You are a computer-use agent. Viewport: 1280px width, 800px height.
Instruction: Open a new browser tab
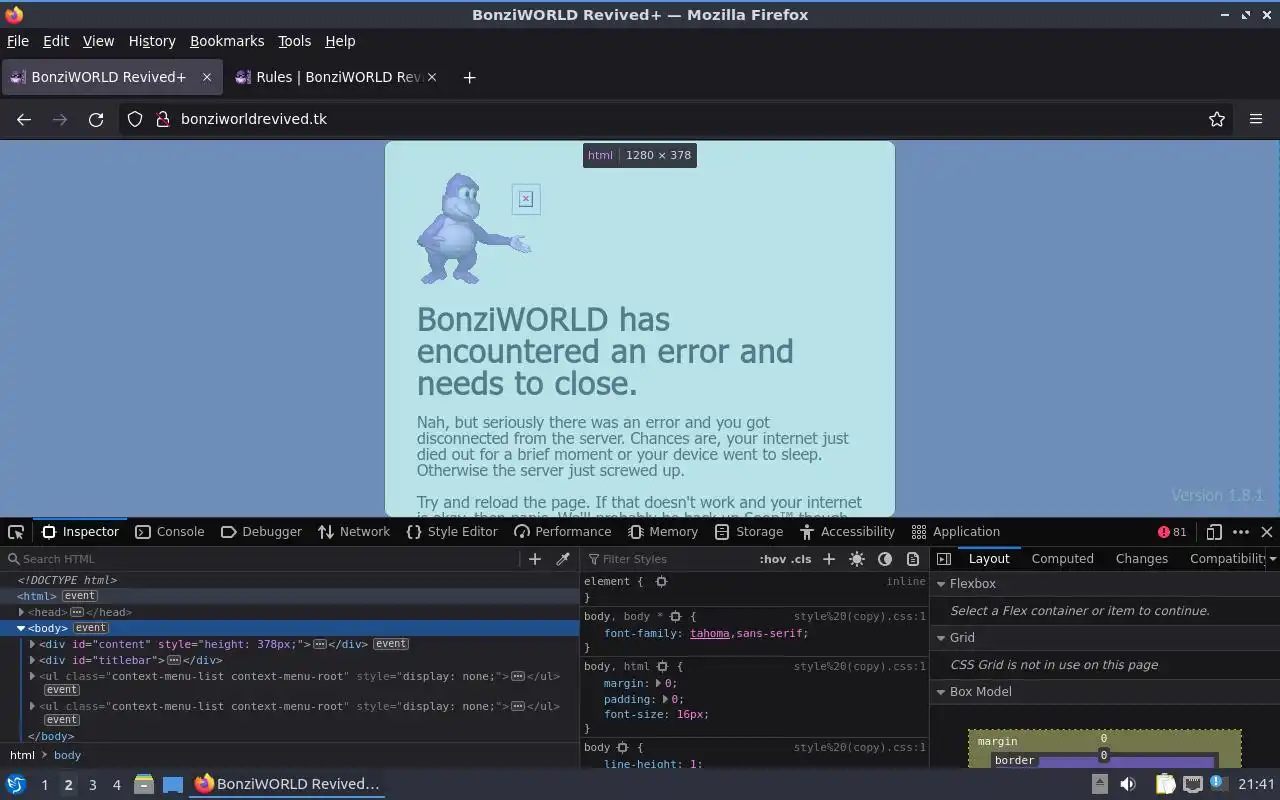469,77
